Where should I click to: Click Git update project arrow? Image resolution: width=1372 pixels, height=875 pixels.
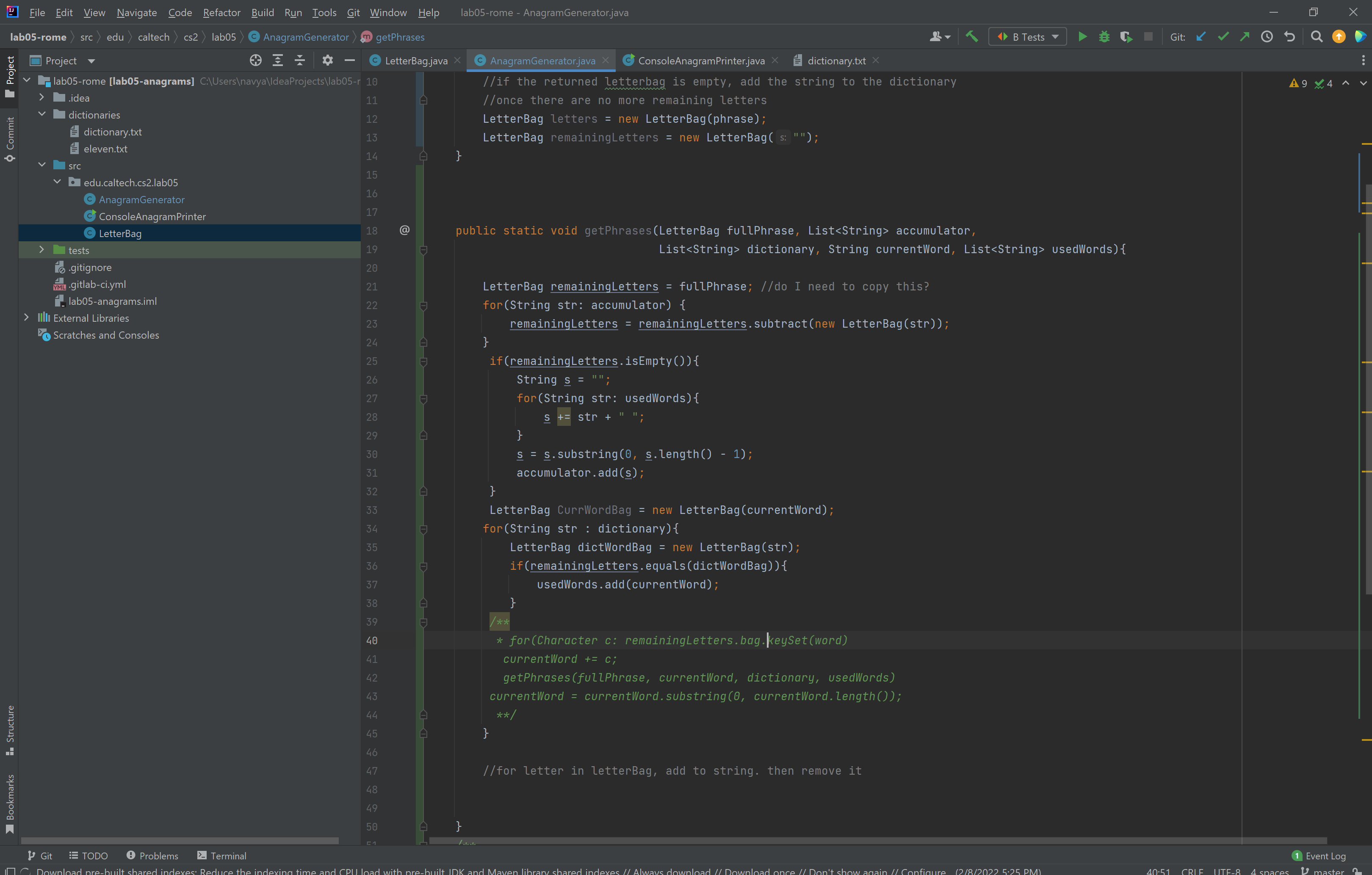(x=1201, y=37)
